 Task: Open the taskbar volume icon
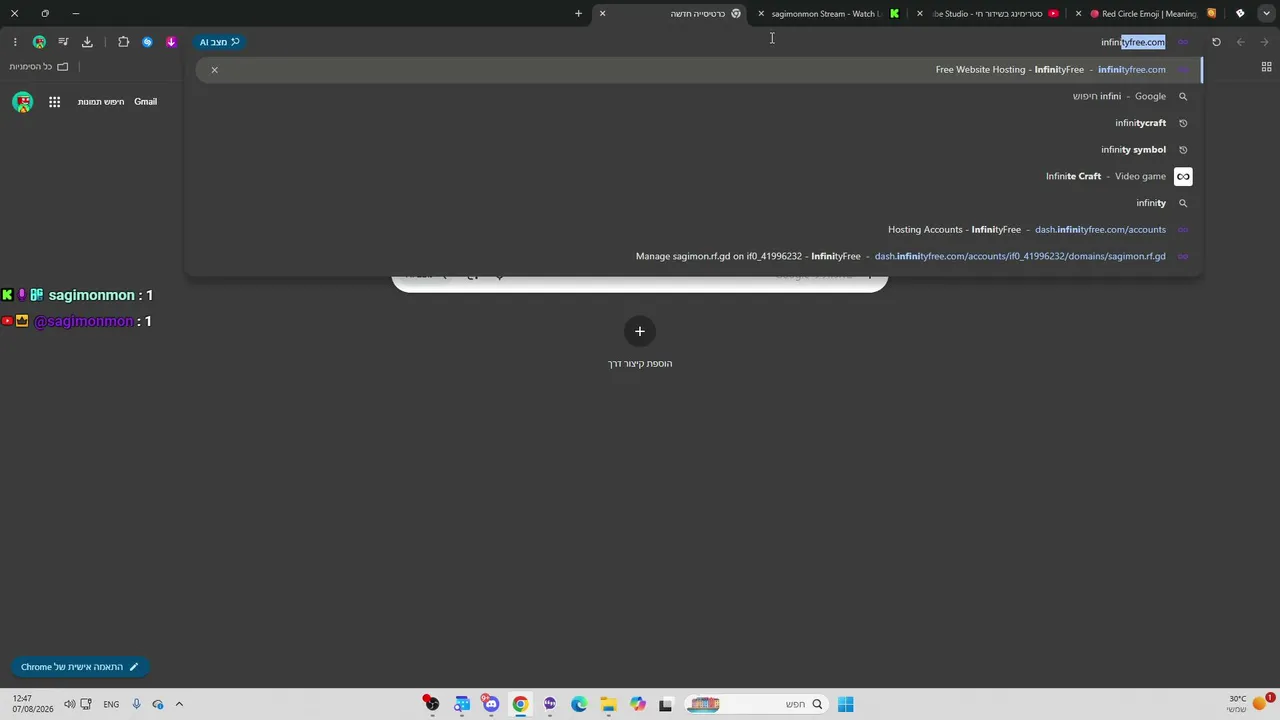(70, 704)
